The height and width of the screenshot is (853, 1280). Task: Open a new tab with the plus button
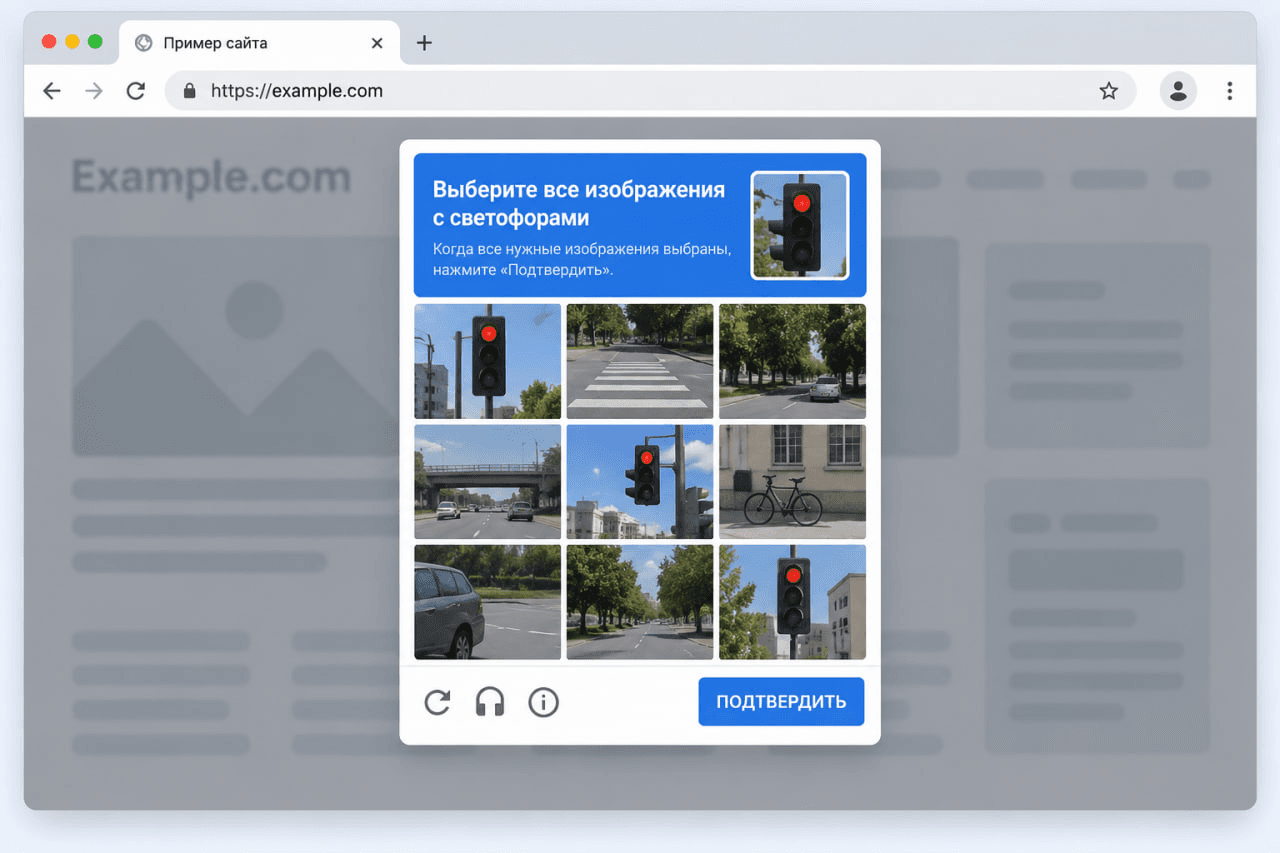coord(424,43)
